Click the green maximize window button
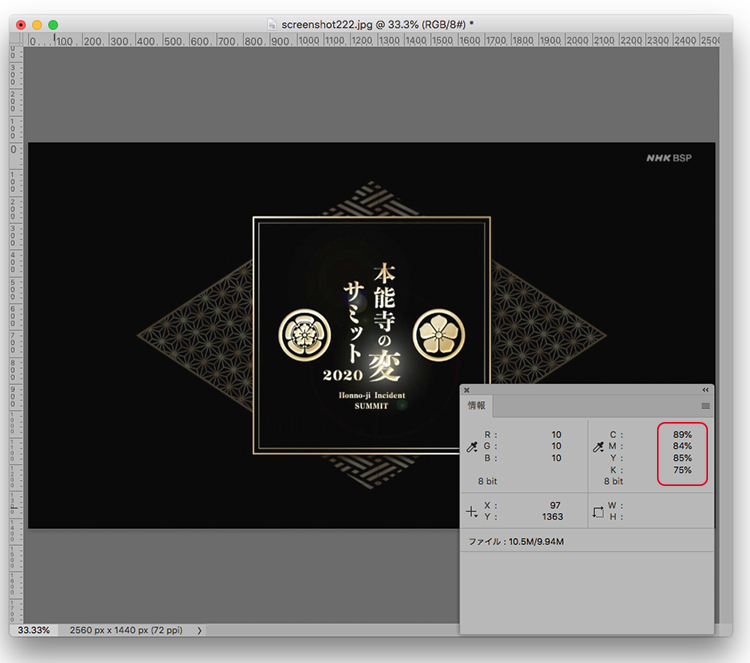The image size is (750, 663). pos(53,23)
